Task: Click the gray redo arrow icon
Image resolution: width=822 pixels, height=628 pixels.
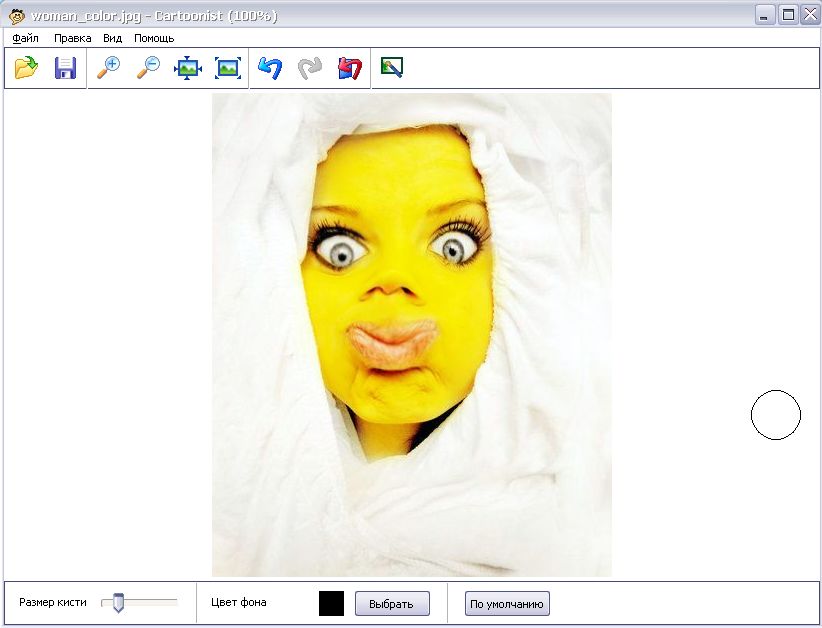Action: pos(310,68)
